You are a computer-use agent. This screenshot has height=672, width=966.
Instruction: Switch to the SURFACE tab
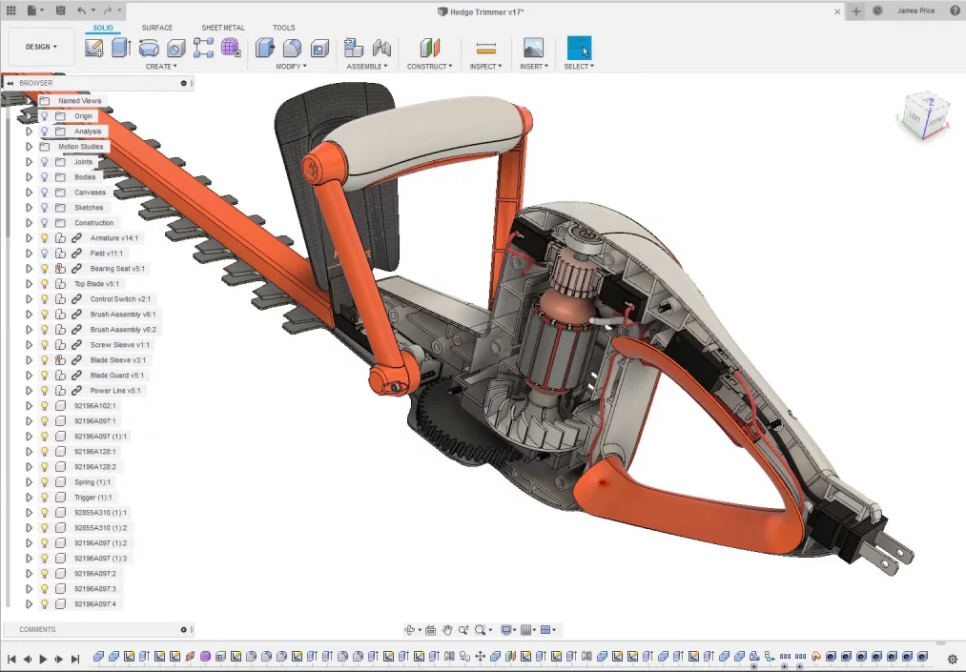coord(157,28)
